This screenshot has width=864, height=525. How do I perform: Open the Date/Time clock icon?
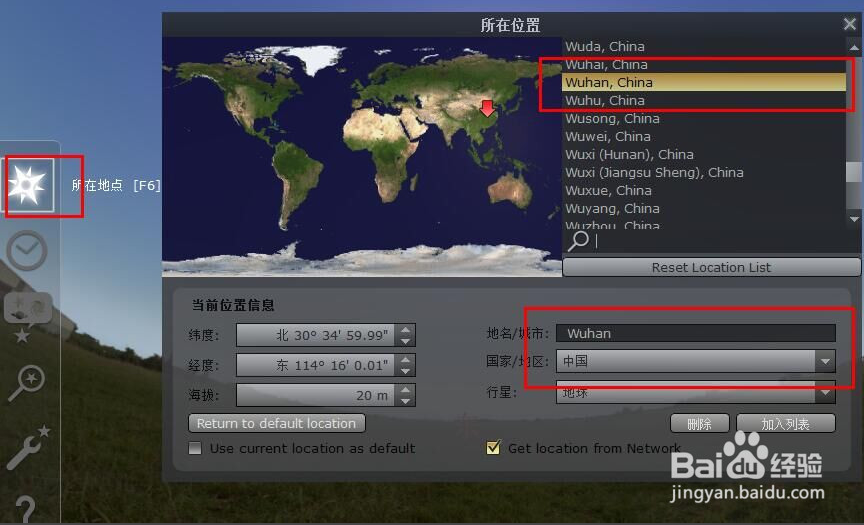tap(26, 251)
